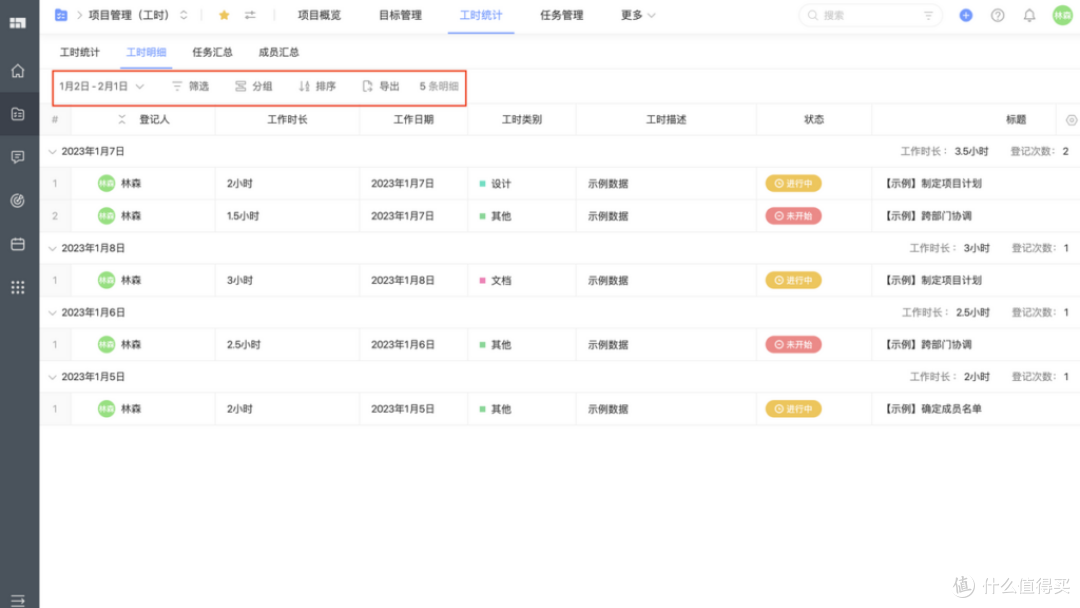Open the project switcher beside 项目管理（工时）

[x=184, y=15]
